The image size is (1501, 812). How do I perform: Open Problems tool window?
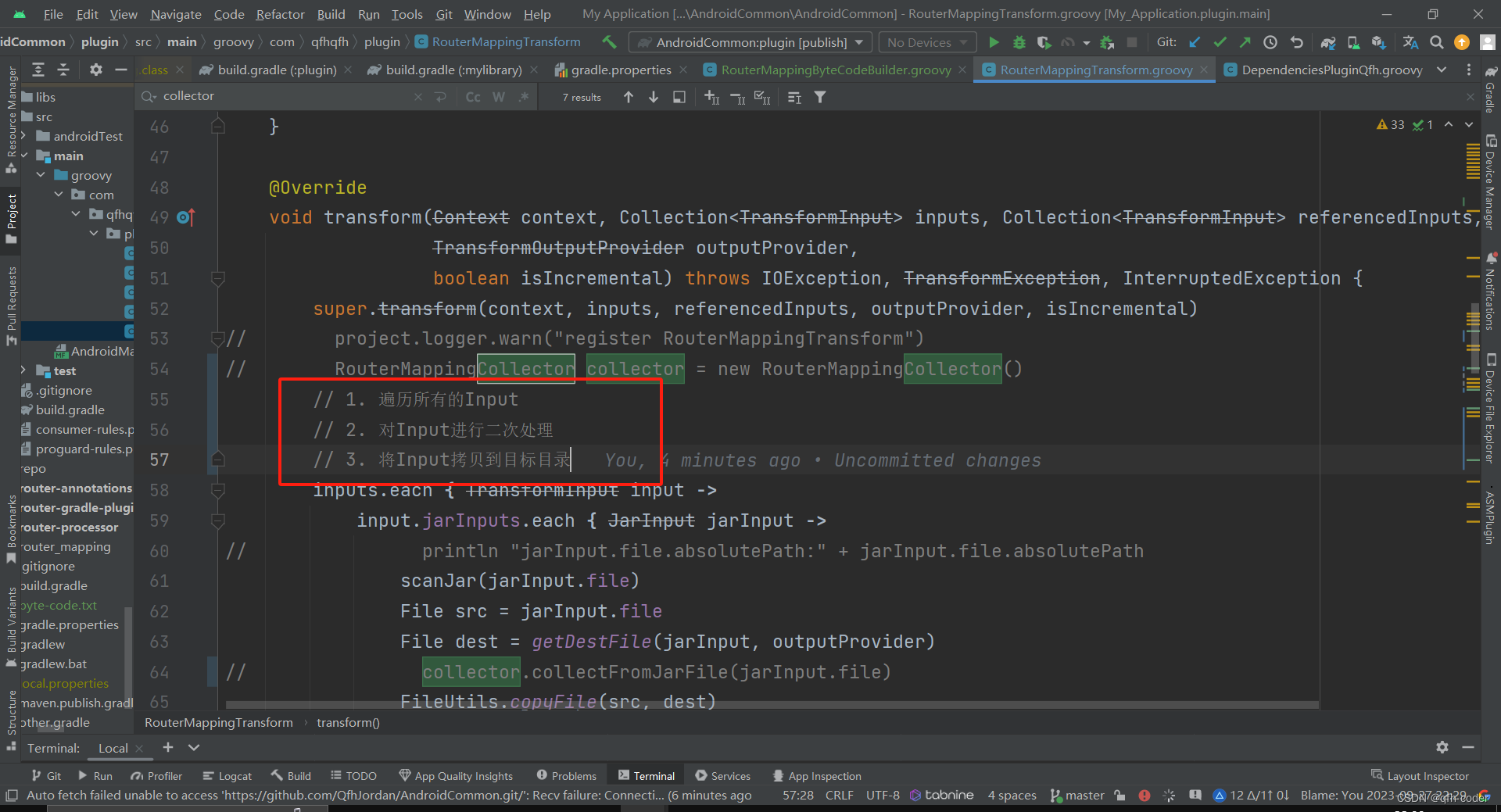point(566,775)
